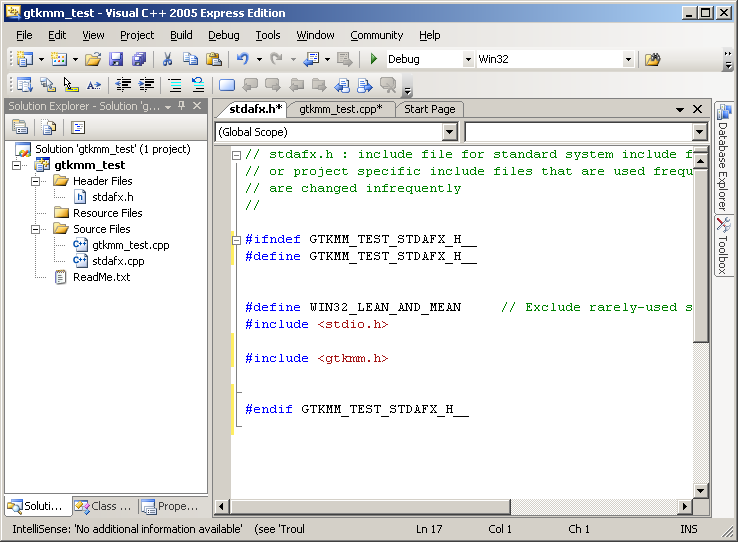Click the Undo arrow icon
Screen dimensions: 738x542
(242, 60)
